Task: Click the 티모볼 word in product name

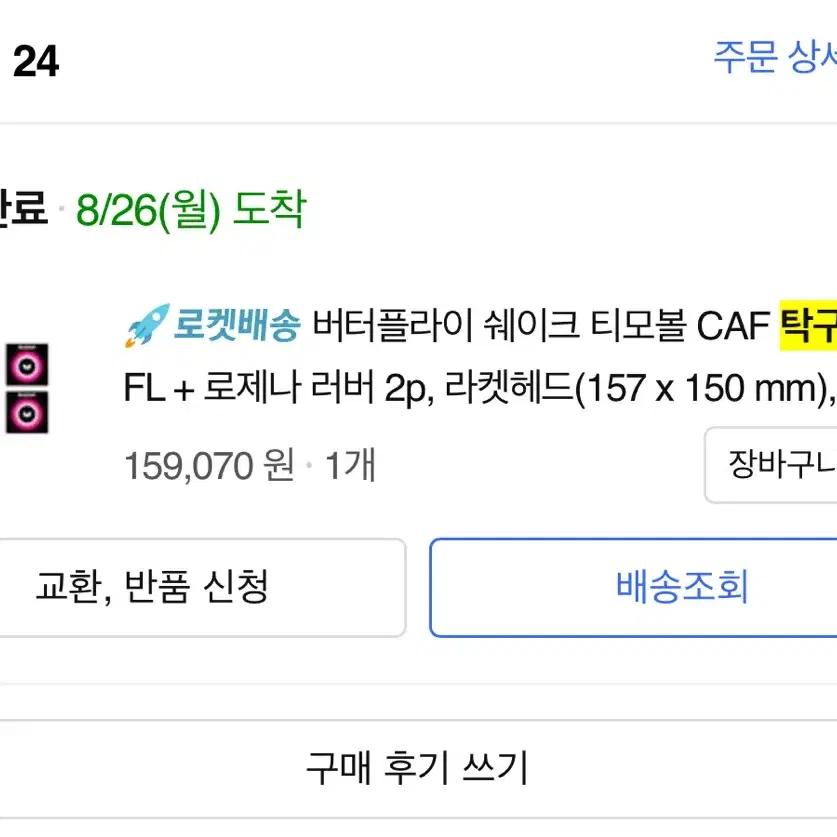Action: click(x=637, y=325)
